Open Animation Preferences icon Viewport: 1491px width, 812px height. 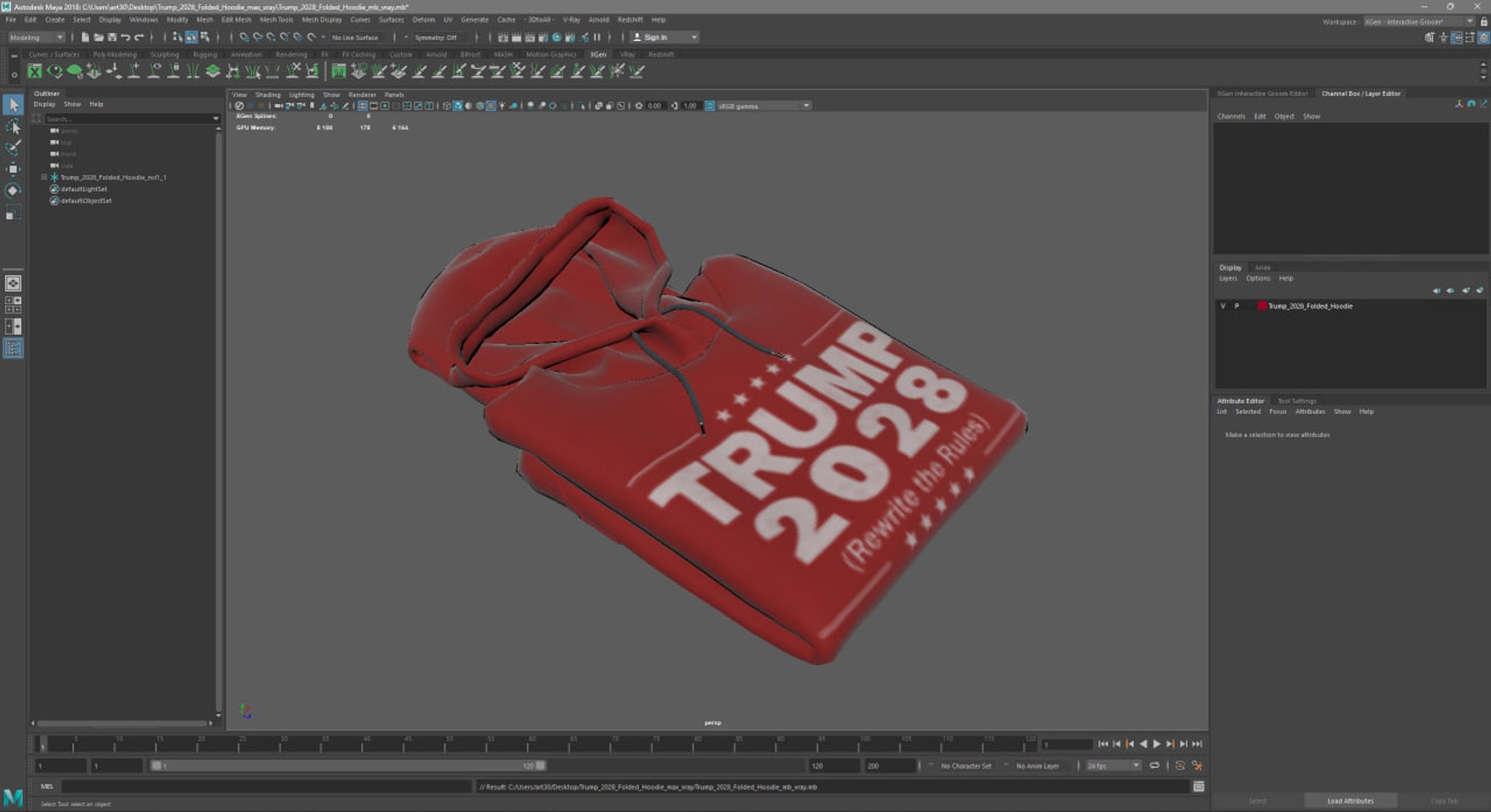(x=1197, y=765)
